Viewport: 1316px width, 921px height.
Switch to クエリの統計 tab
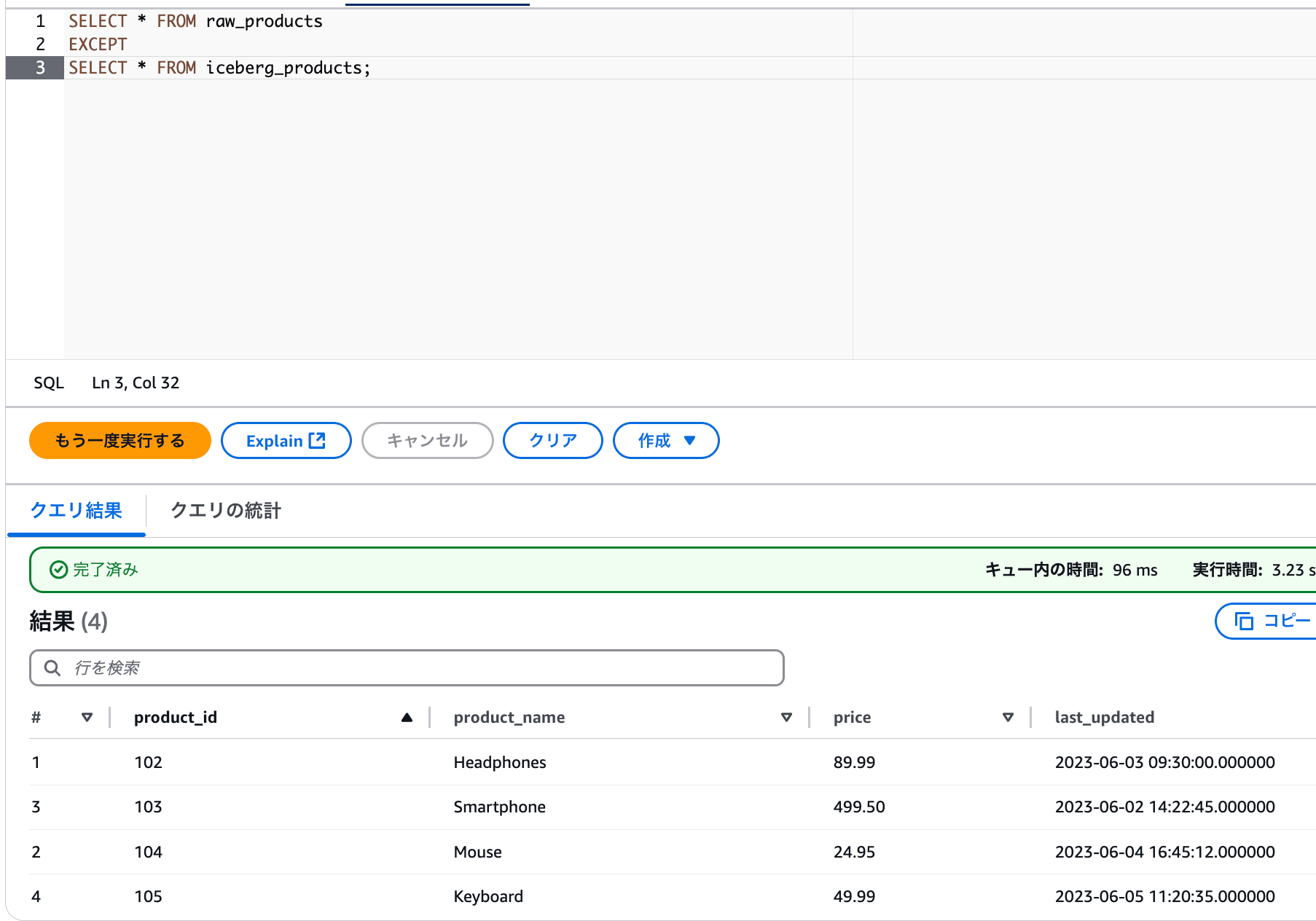click(x=226, y=510)
